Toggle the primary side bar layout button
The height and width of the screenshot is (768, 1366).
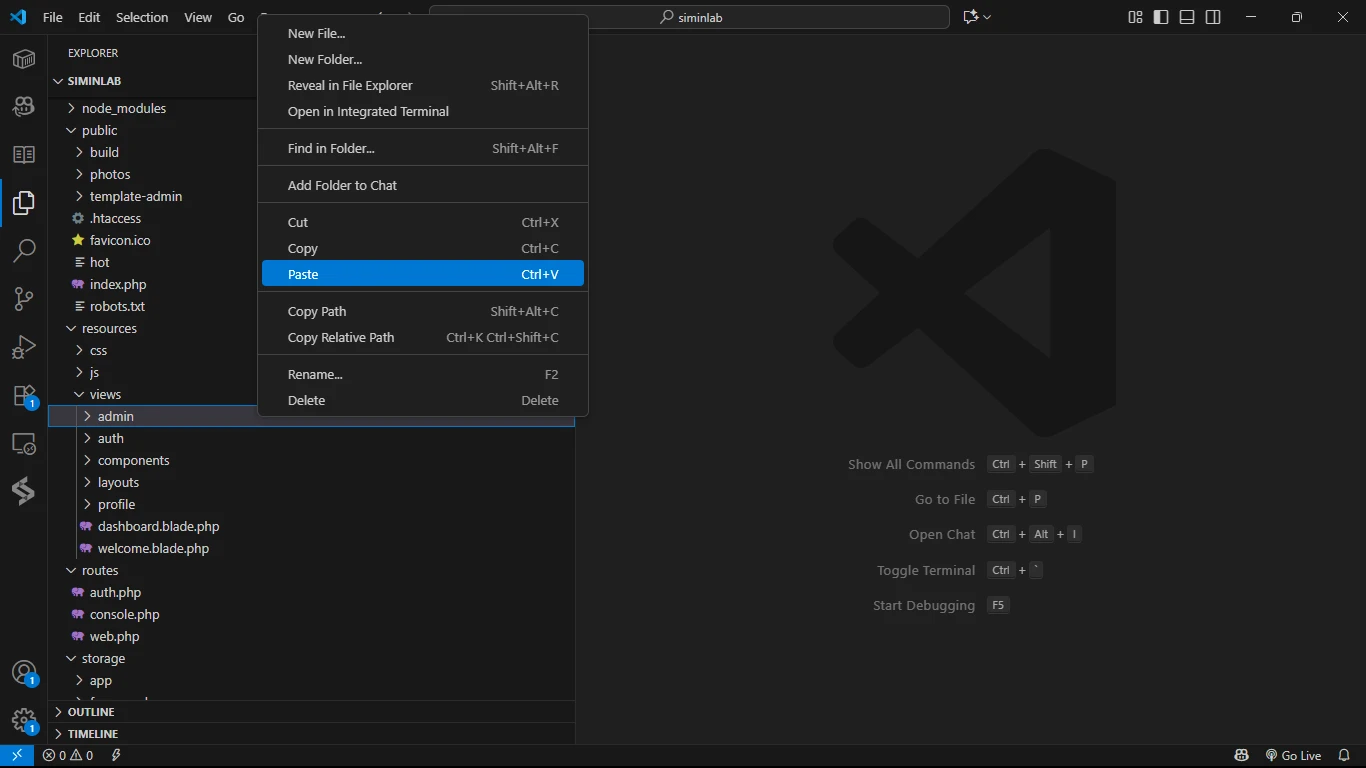(1161, 17)
